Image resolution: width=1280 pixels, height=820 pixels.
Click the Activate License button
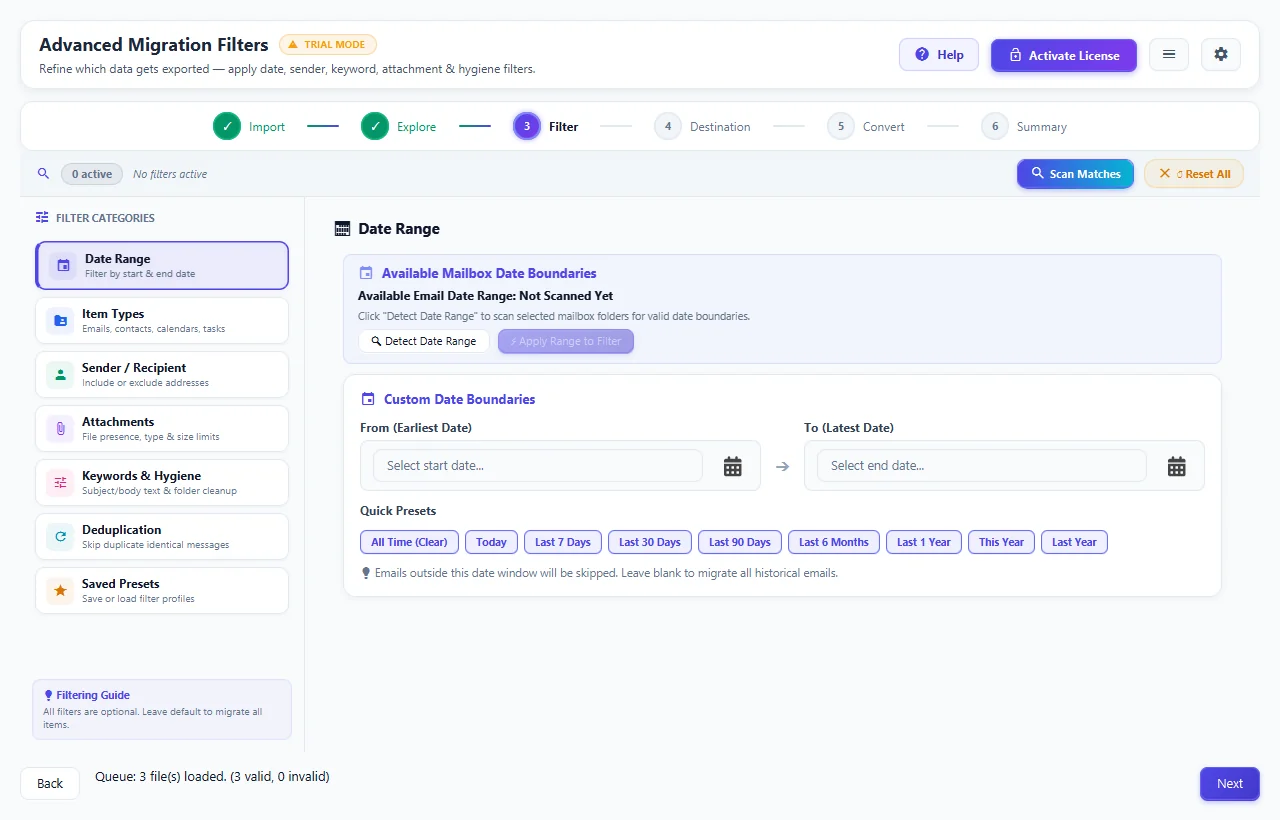(1064, 55)
